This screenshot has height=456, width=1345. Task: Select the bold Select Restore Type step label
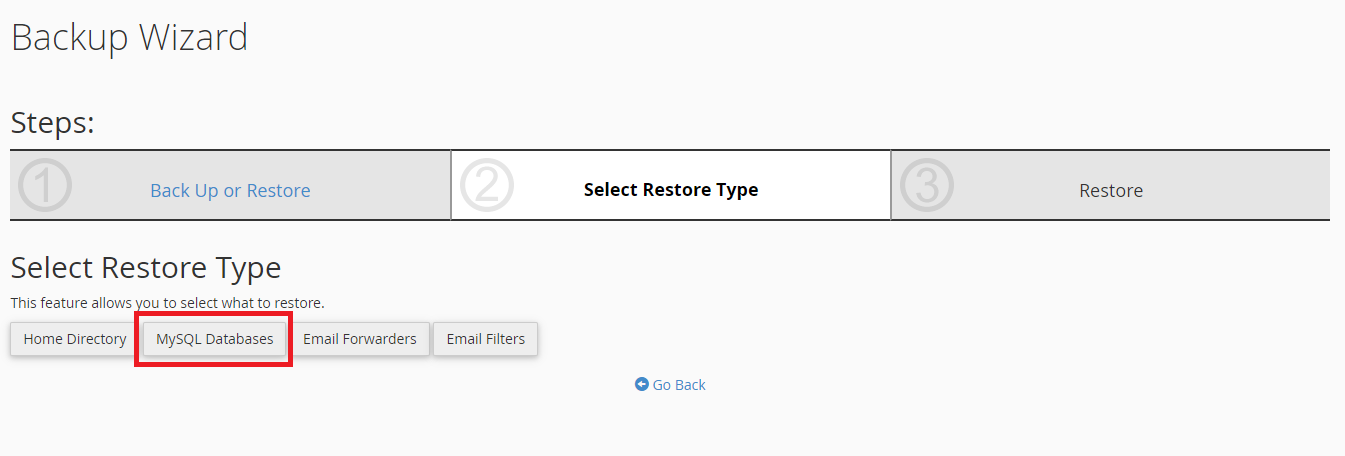coord(671,189)
